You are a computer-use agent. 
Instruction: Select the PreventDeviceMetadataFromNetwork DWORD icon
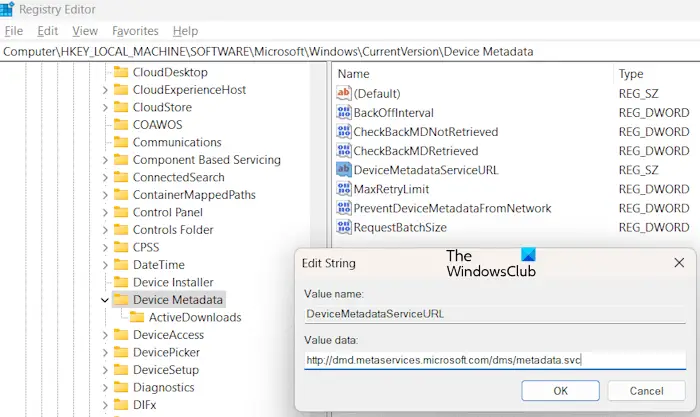[344, 208]
